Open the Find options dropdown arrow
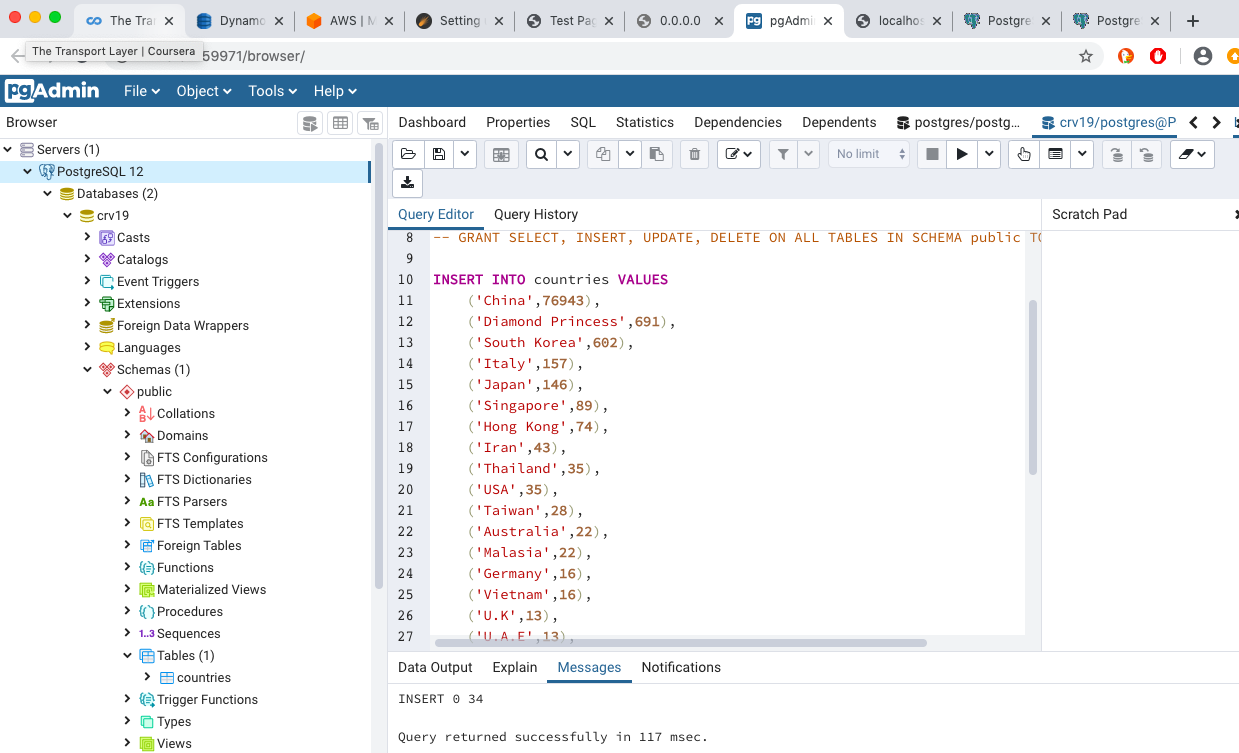The width and height of the screenshot is (1239, 753). pyautogui.click(x=568, y=154)
